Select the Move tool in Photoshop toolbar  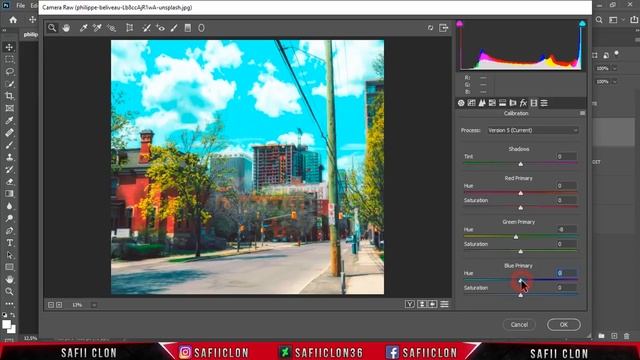[9, 47]
